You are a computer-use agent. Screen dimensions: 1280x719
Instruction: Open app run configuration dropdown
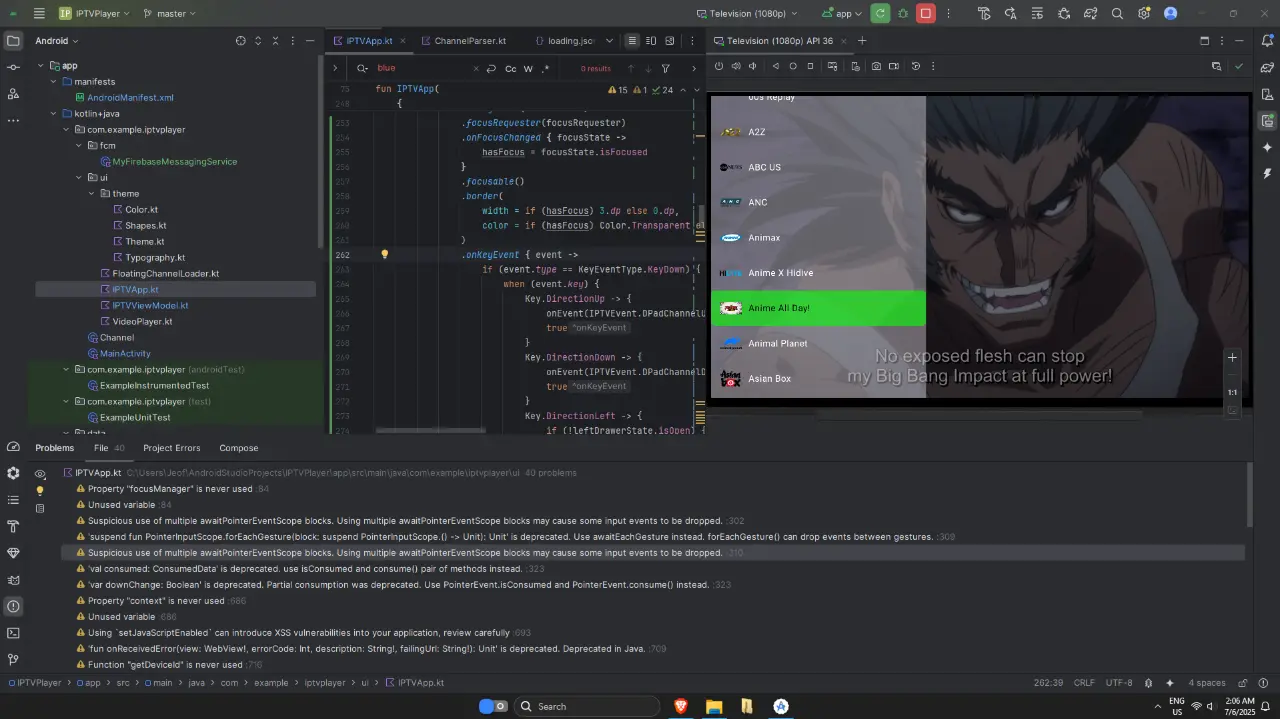[x=841, y=14]
